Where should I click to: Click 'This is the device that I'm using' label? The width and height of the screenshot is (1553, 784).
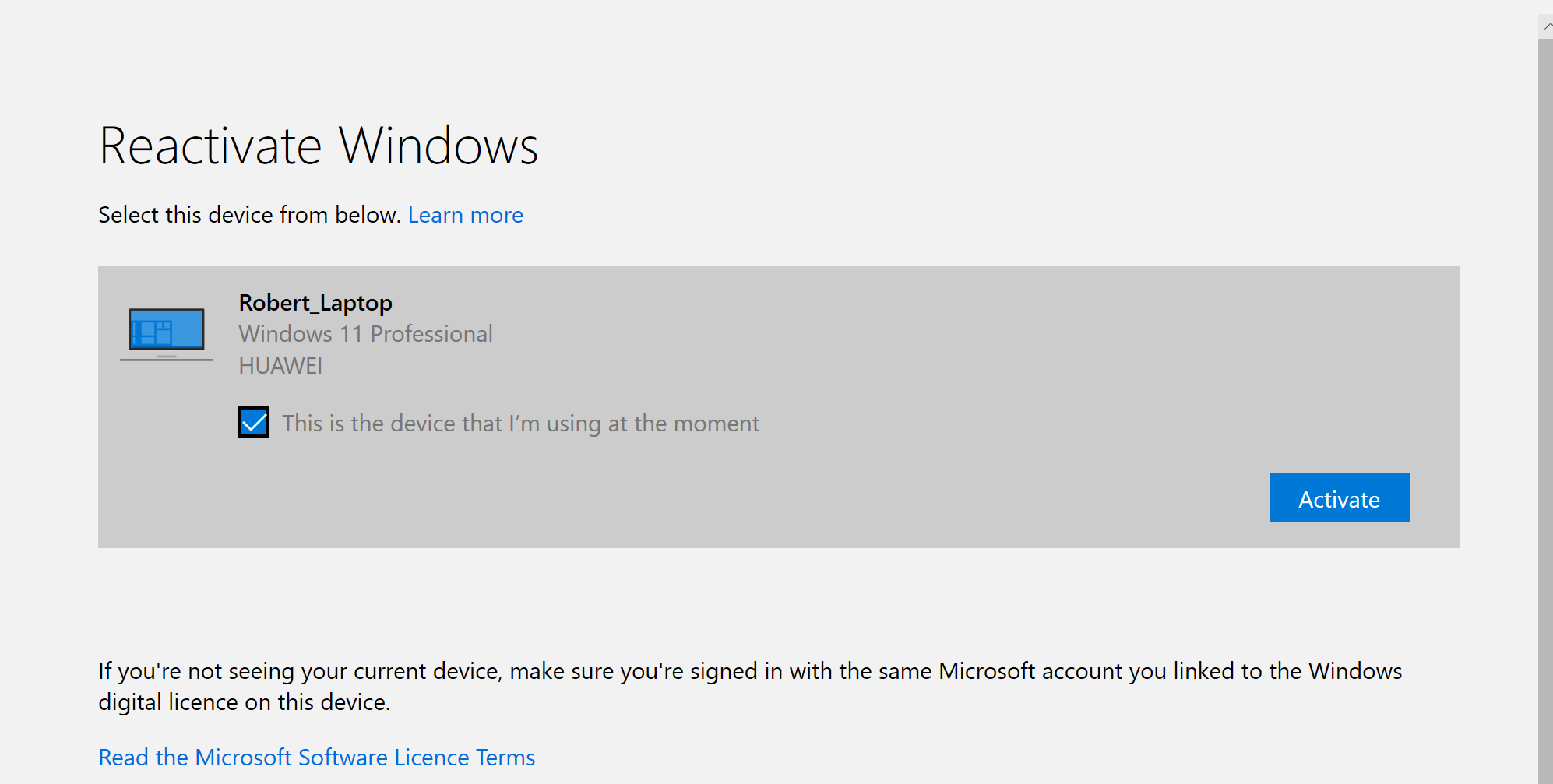pos(520,424)
